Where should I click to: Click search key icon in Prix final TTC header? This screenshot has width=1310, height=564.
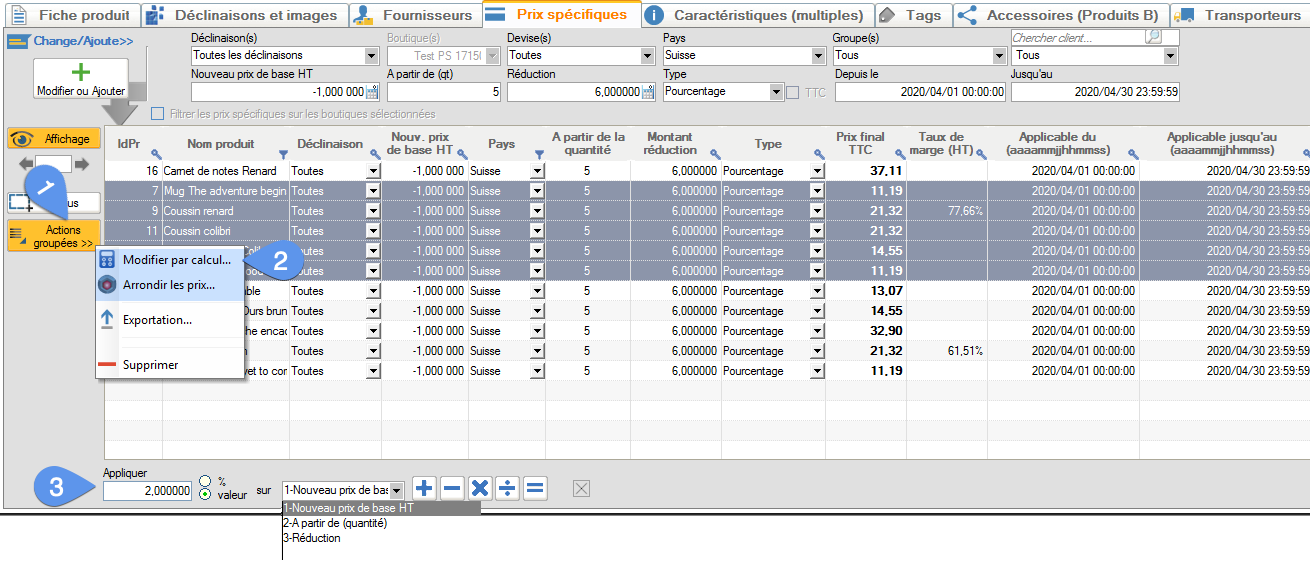(x=900, y=154)
